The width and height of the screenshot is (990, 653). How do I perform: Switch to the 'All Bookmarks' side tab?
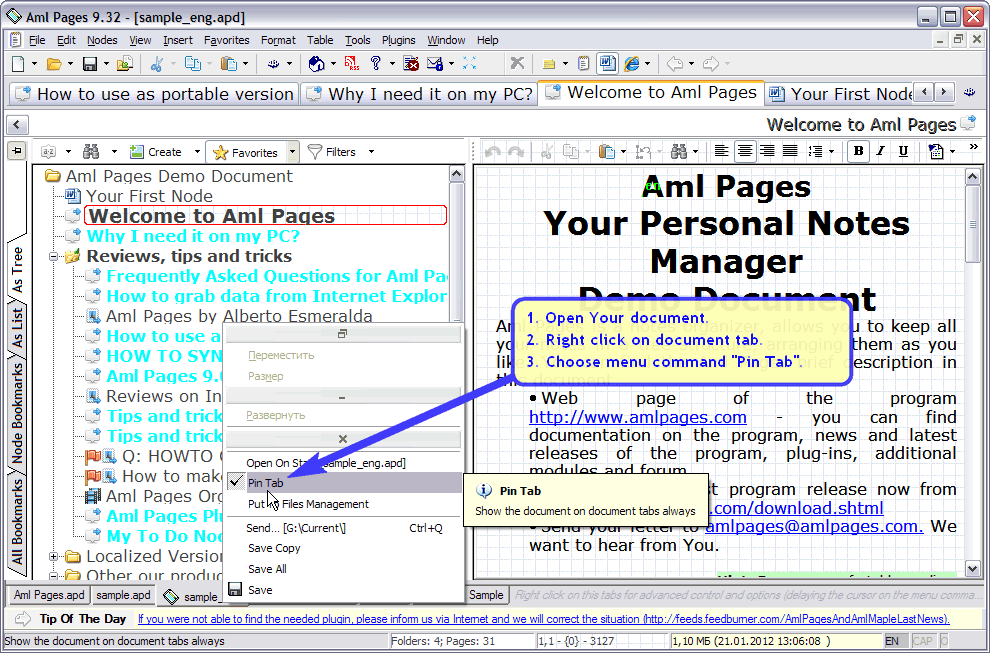pos(18,522)
